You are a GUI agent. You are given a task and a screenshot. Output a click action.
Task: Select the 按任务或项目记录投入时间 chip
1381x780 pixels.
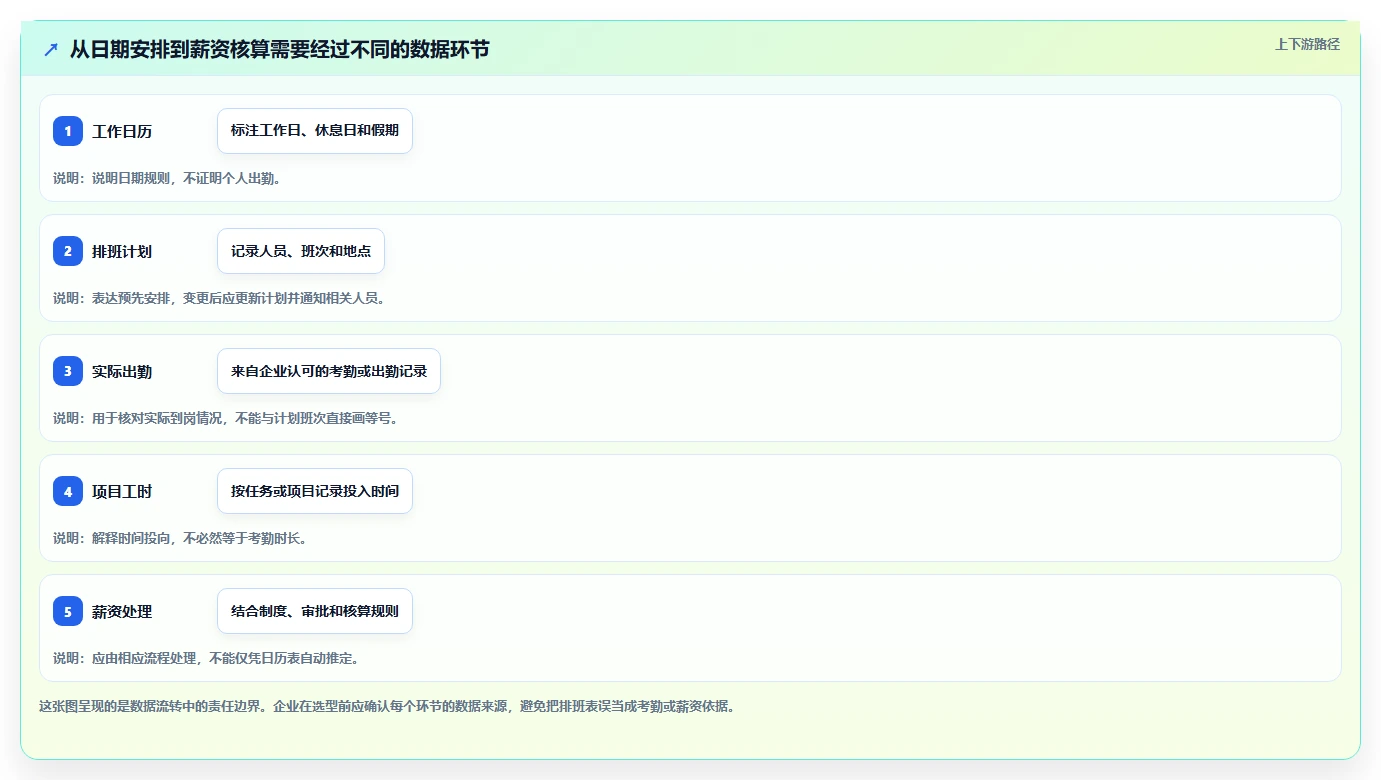coord(315,491)
